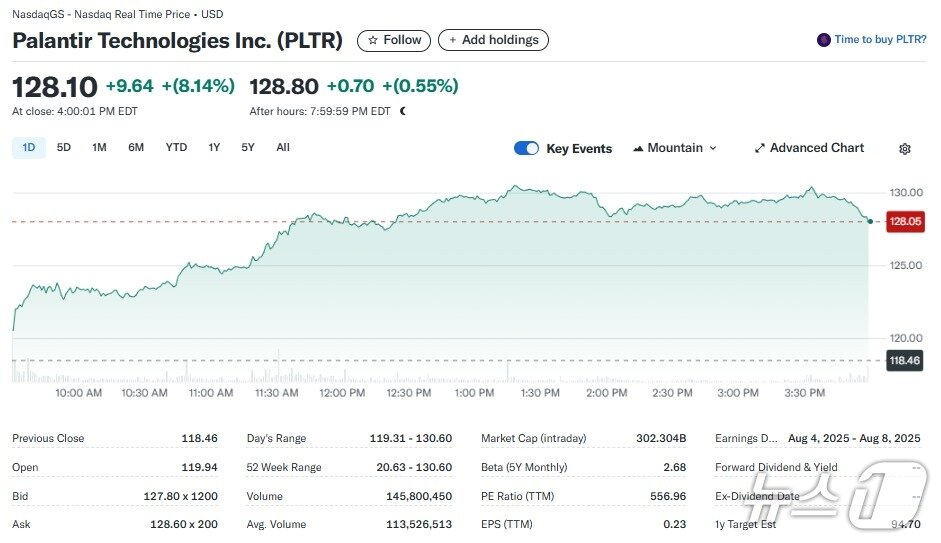Open the Time to buy PLTR? link
941x543 pixels.
879,40
